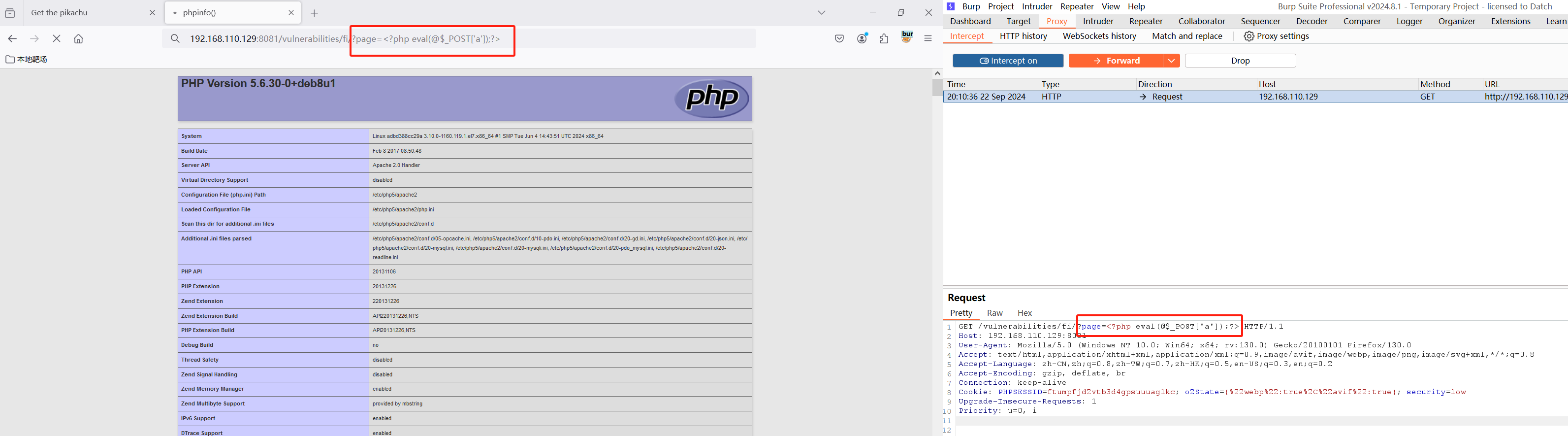The height and width of the screenshot is (436, 1568).
Task: Forward the intercepted request
Action: pos(1116,61)
